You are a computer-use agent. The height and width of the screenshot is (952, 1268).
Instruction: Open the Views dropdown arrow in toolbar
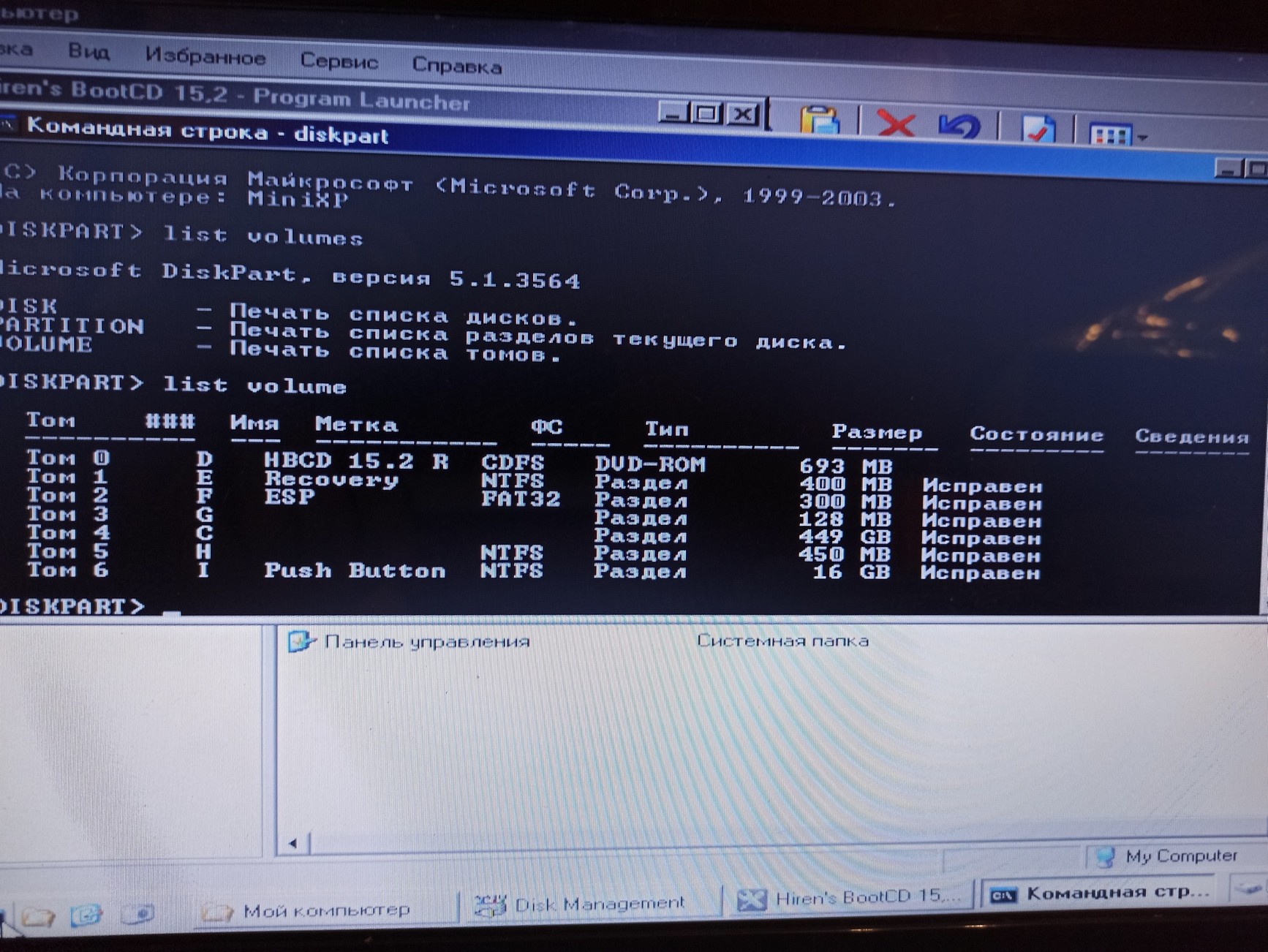pos(1141,137)
